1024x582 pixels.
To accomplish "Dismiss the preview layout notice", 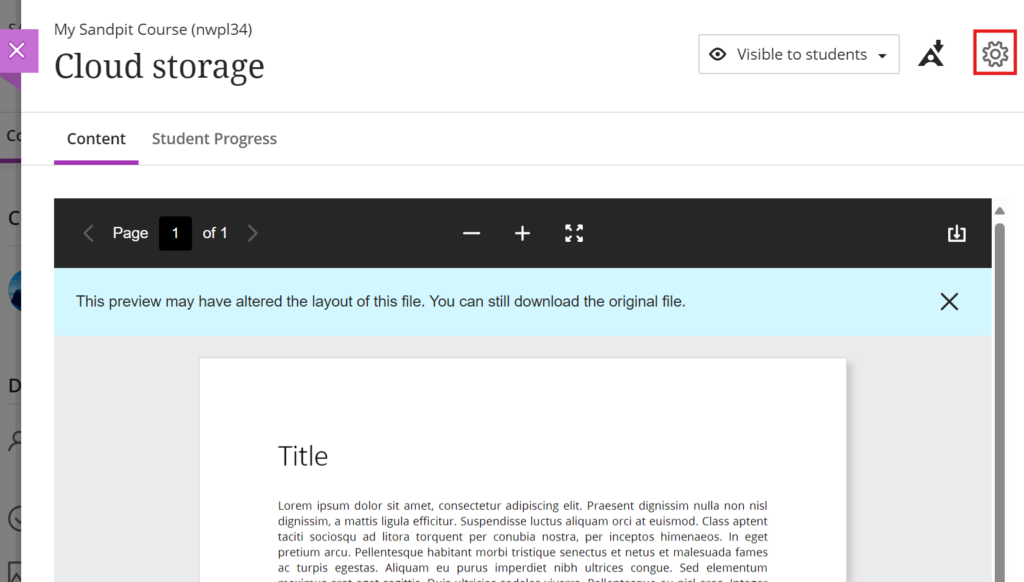I will tap(949, 301).
